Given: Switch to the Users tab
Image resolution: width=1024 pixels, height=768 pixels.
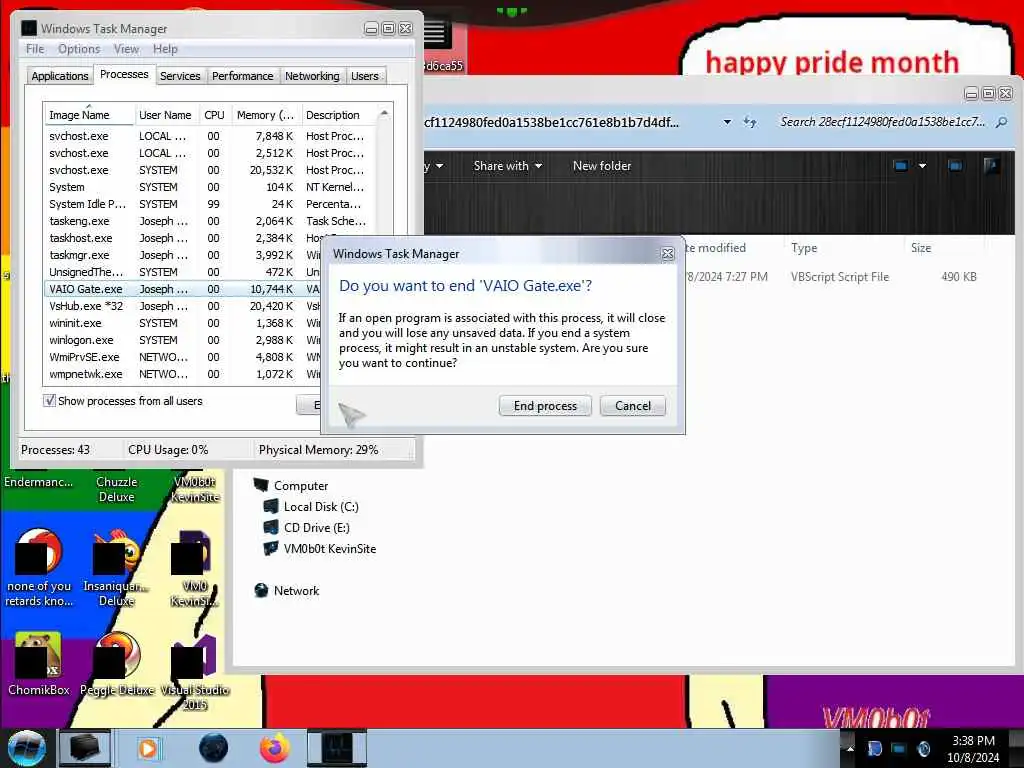Looking at the screenshot, I should 364,76.
